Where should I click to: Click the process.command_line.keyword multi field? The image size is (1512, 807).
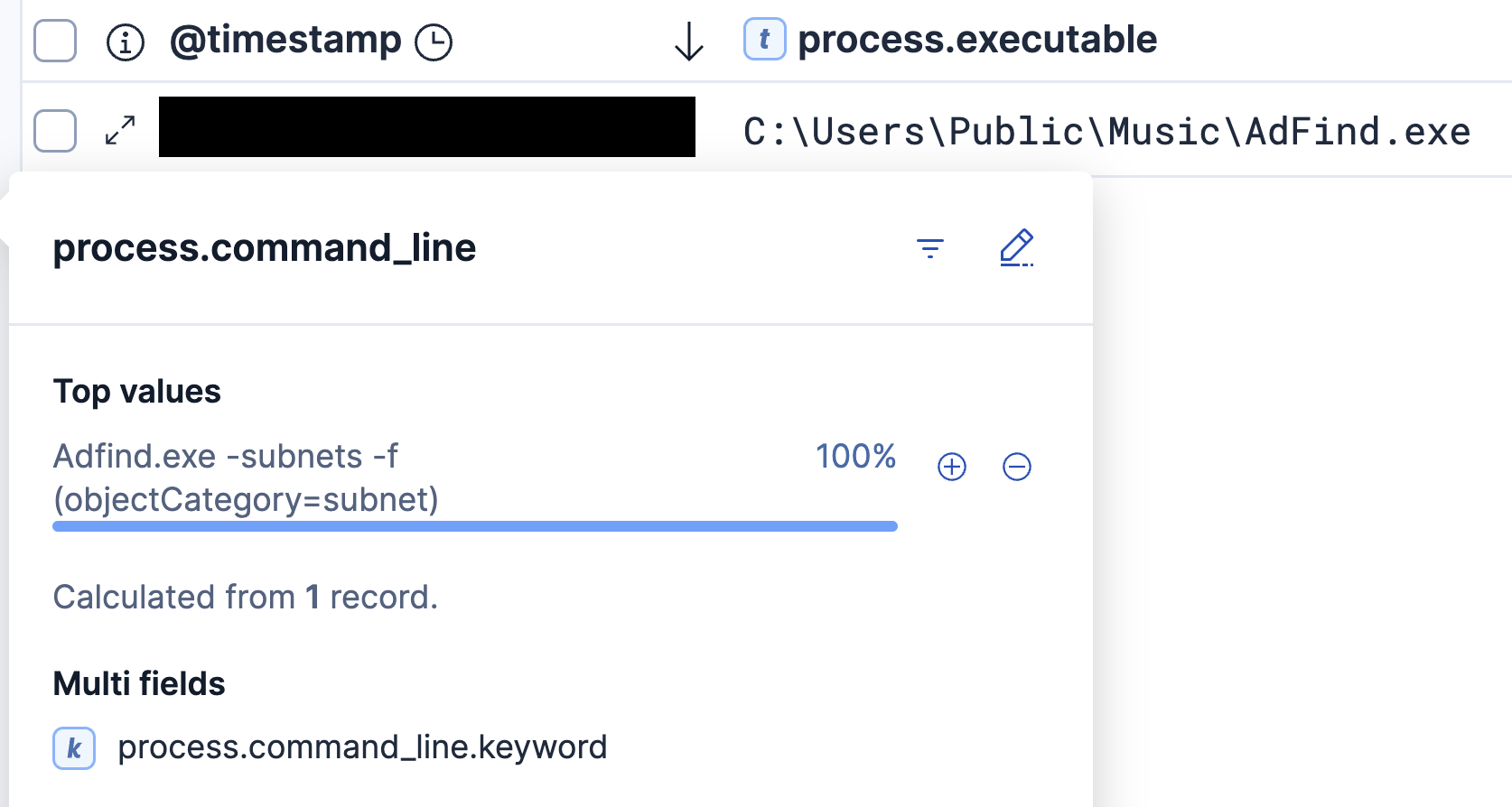click(362, 747)
